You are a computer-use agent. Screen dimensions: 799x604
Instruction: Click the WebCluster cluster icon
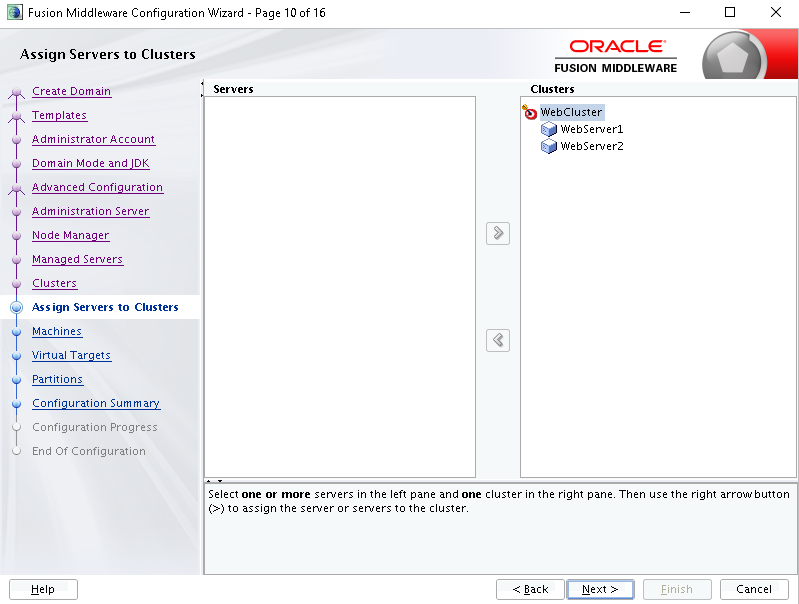[530, 112]
